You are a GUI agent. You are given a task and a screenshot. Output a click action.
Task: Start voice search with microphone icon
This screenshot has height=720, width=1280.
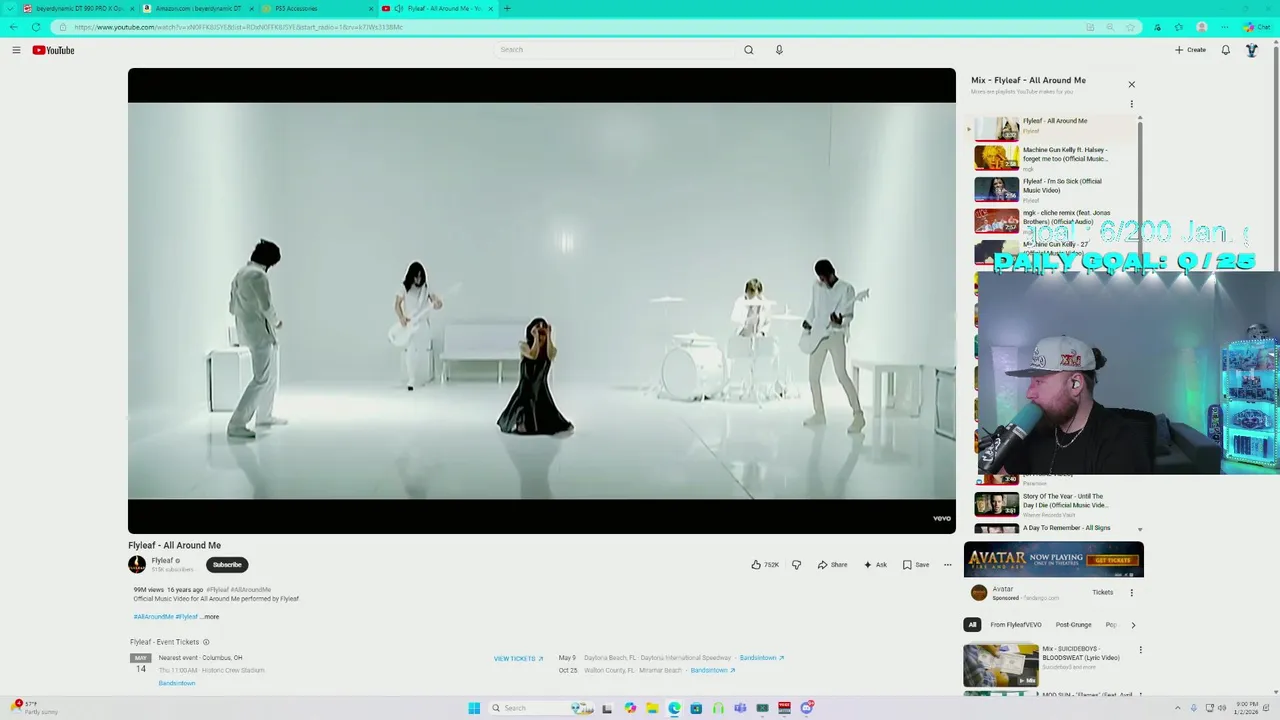(779, 50)
